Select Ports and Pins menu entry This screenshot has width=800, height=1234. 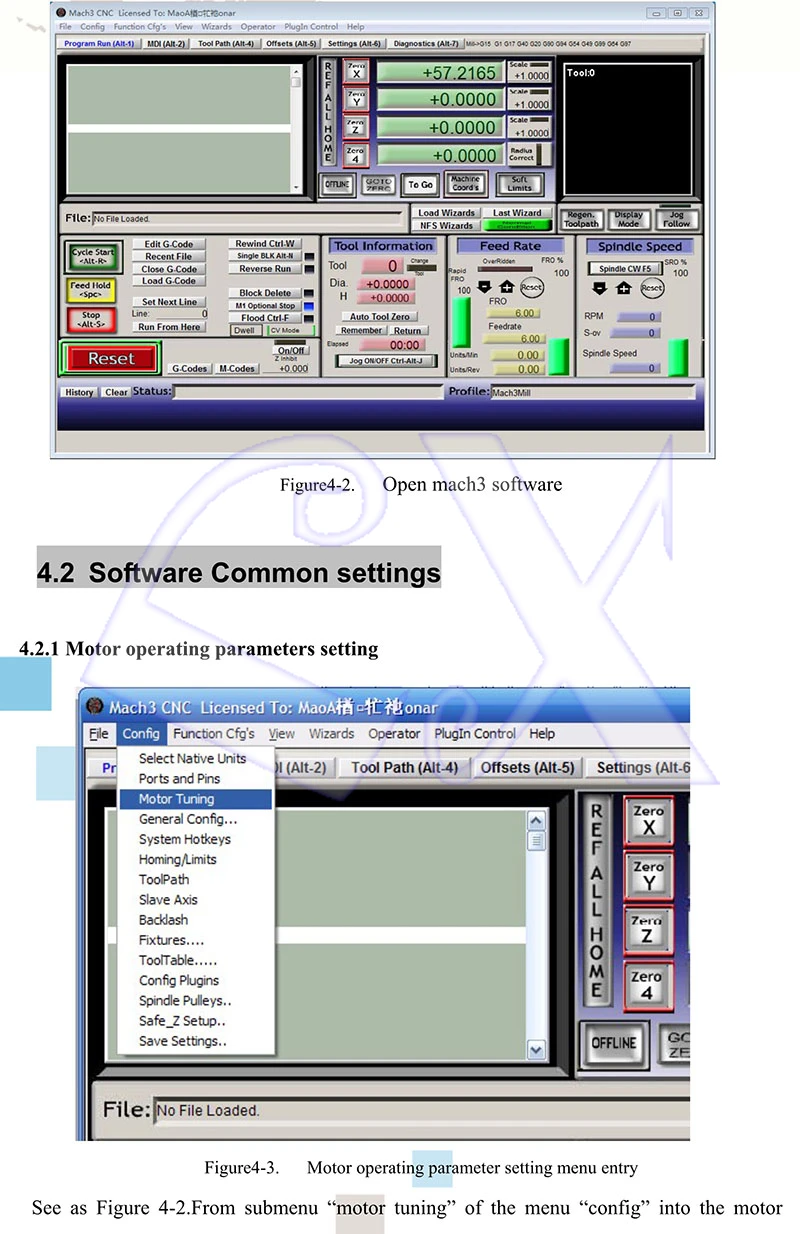[x=196, y=779]
